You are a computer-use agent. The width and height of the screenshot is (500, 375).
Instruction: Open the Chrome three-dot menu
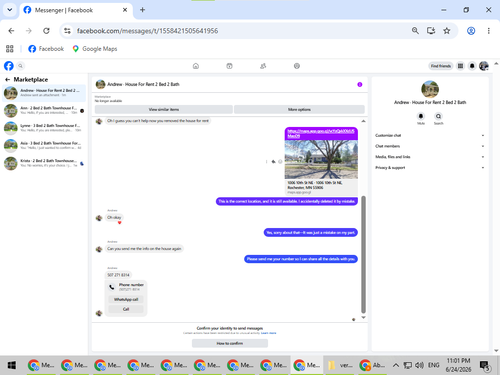489,31
